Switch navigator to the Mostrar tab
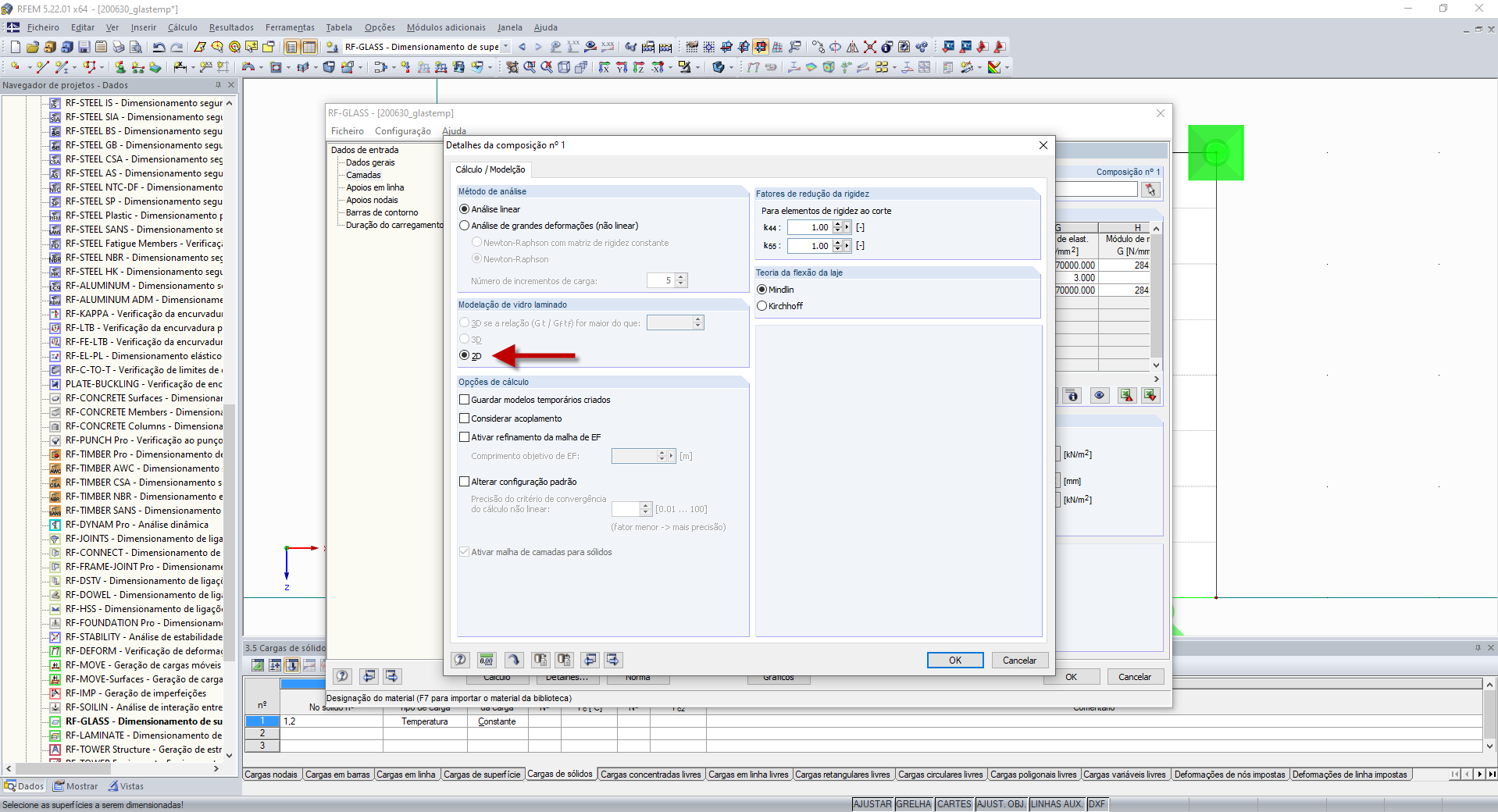 tap(76, 786)
